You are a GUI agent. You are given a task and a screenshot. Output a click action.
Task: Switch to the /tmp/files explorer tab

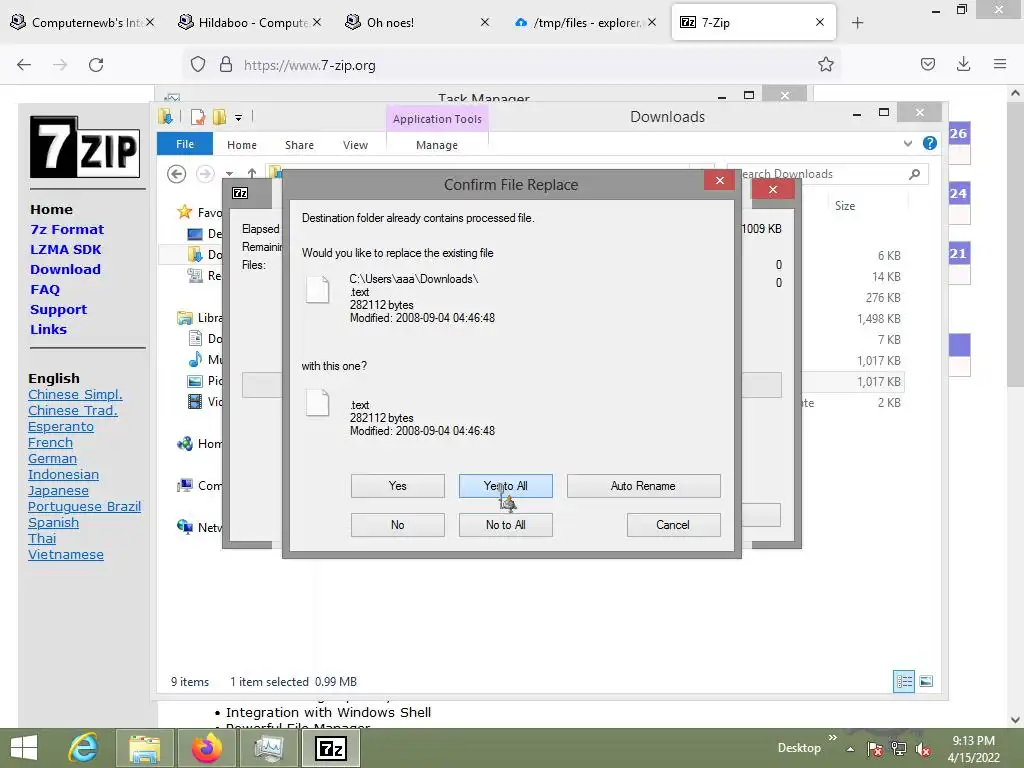(x=585, y=22)
